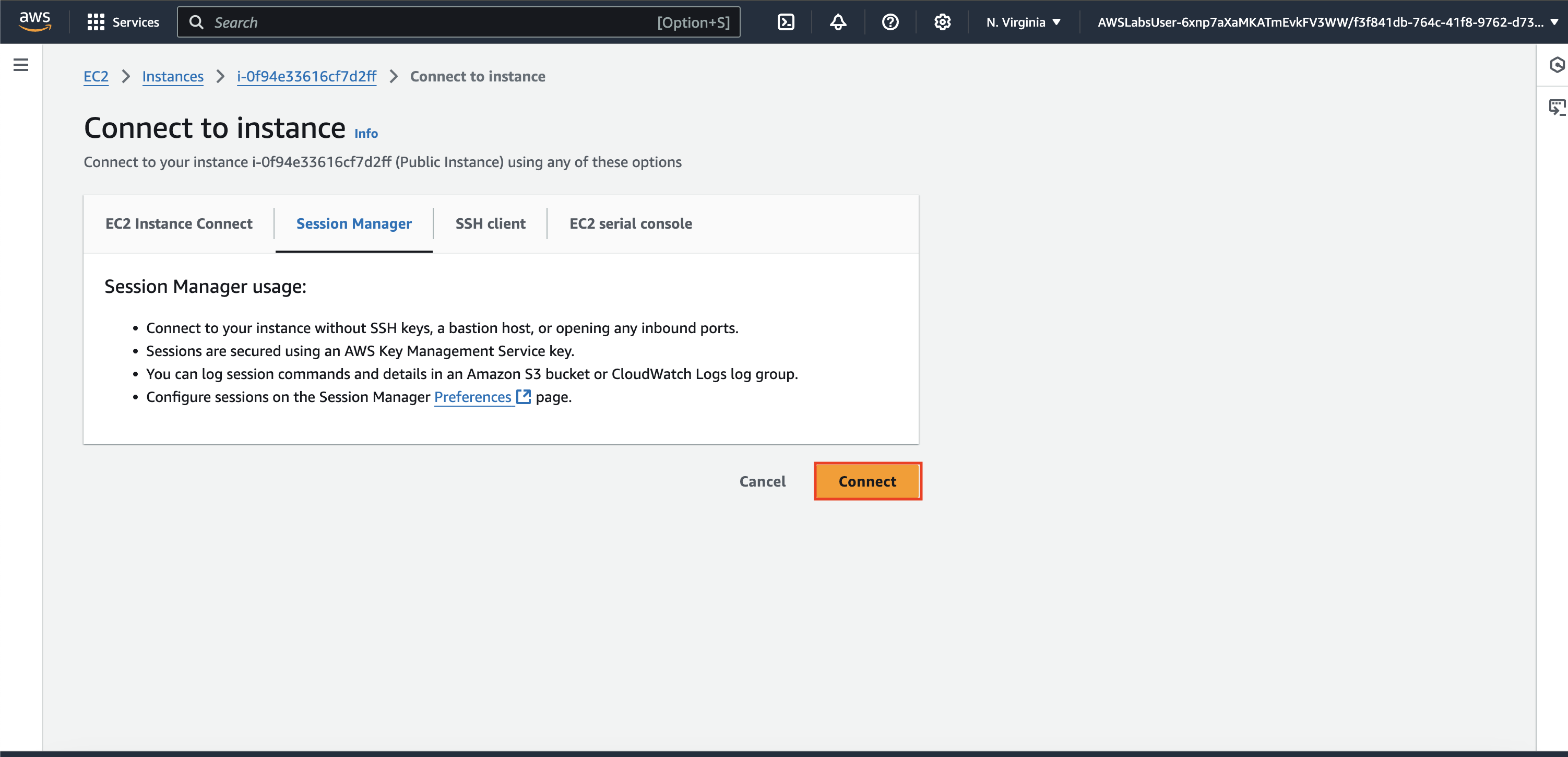Launch CloudShell from the top bar

coord(786,22)
